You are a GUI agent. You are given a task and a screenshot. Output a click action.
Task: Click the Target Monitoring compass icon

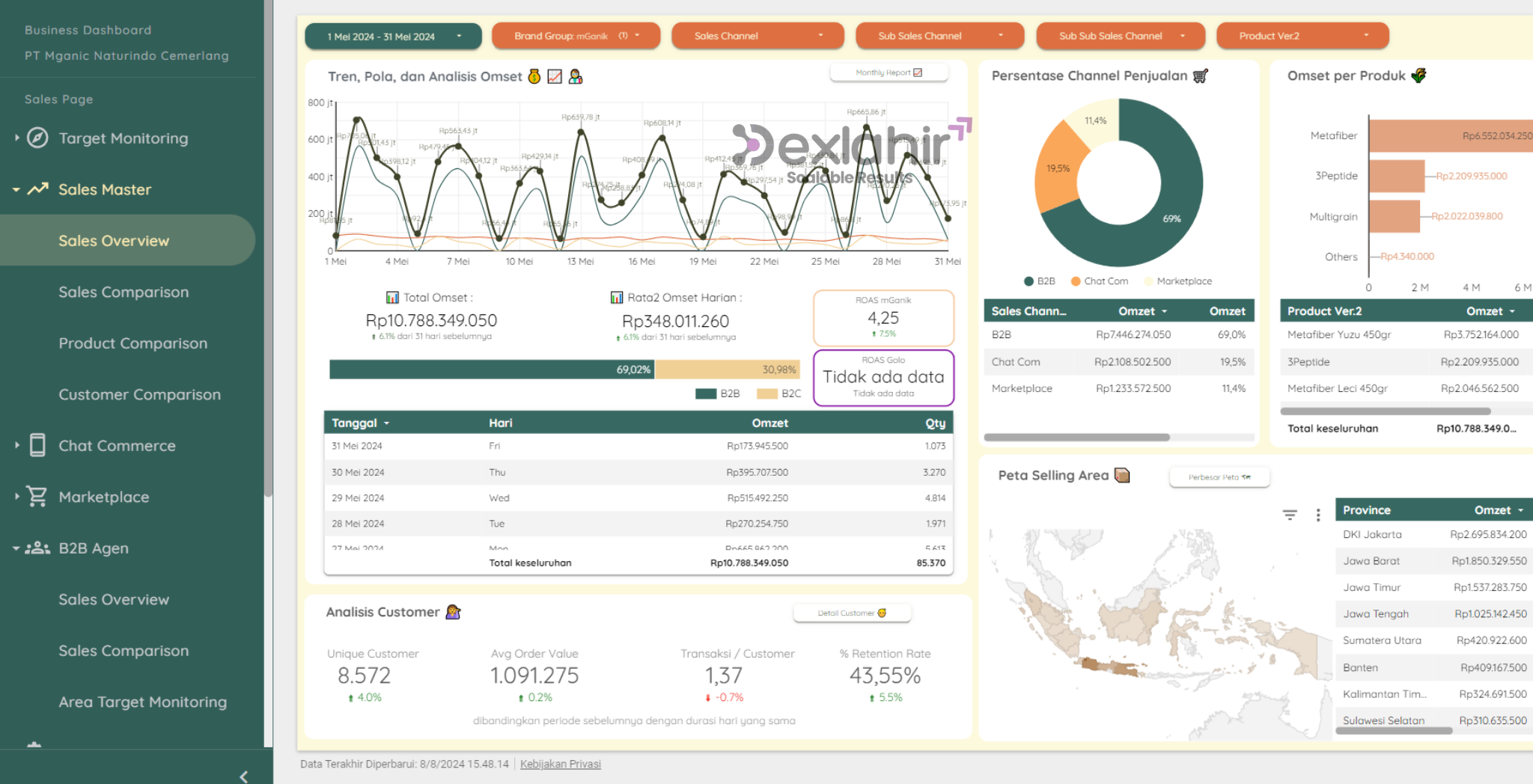pos(37,138)
